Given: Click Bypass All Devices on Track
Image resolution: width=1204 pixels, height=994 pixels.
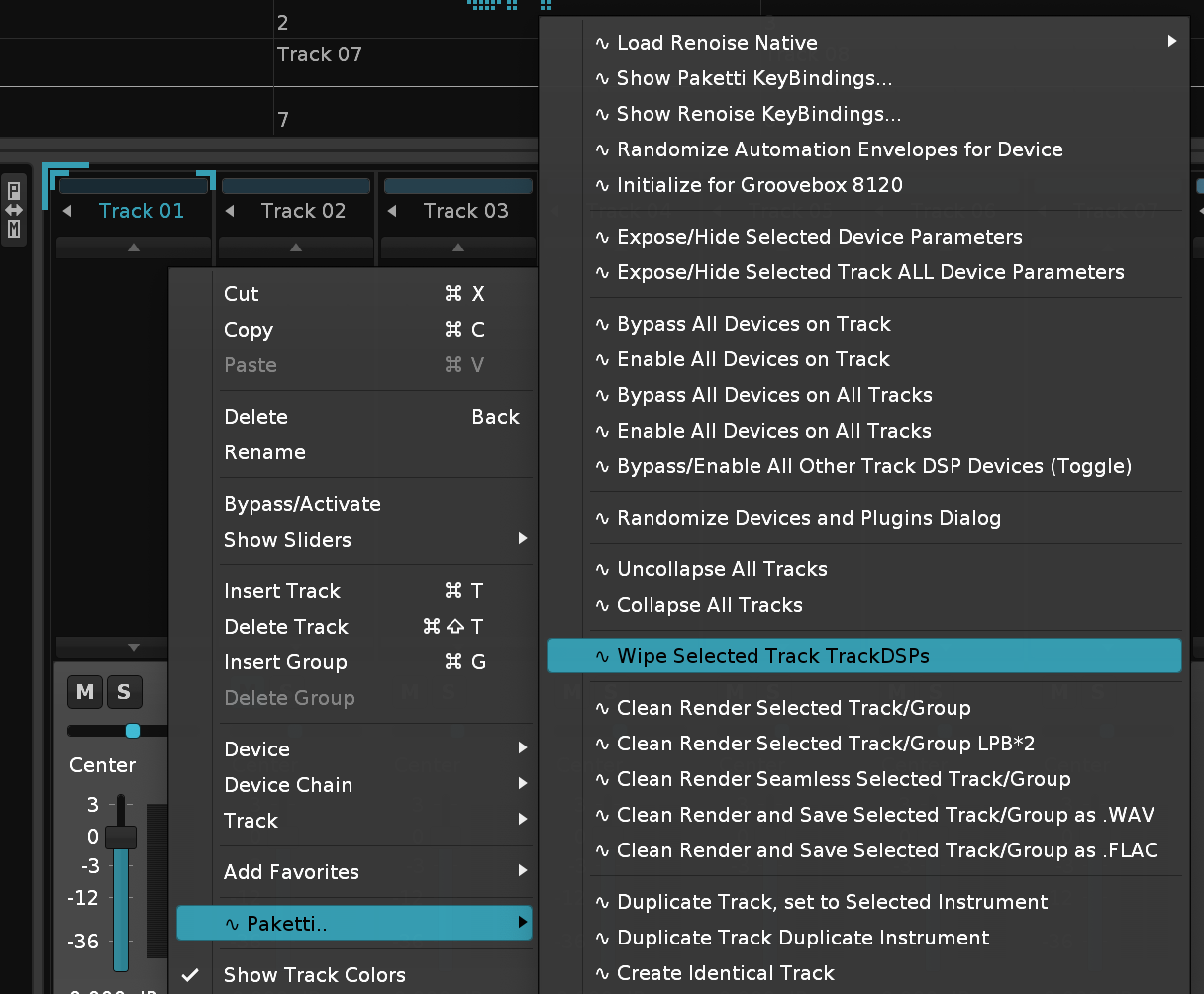Looking at the screenshot, I should (x=753, y=324).
